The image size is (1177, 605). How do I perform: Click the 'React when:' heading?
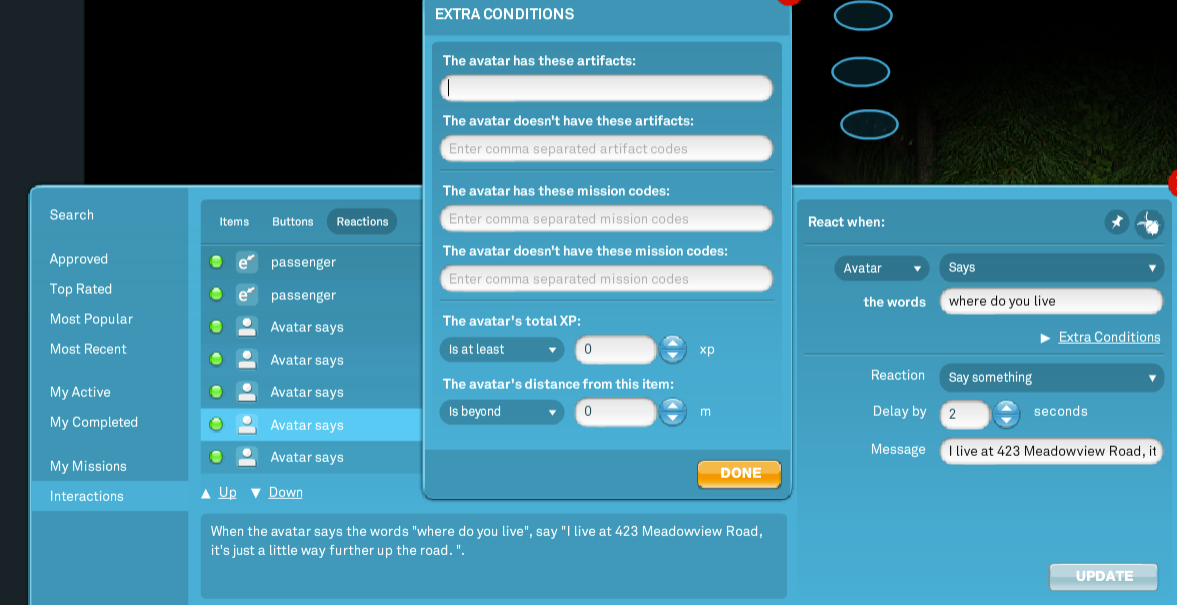point(846,222)
